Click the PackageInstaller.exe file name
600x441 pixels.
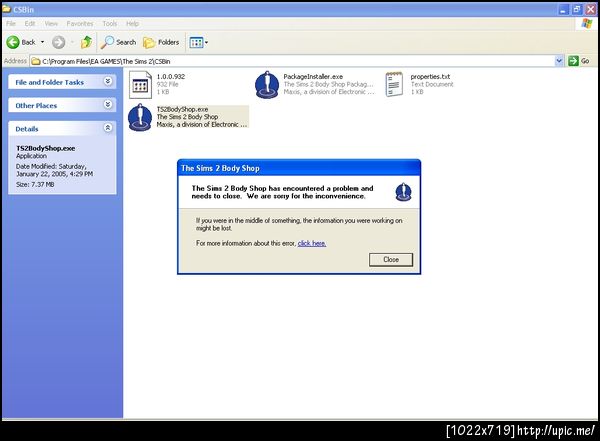[313, 77]
